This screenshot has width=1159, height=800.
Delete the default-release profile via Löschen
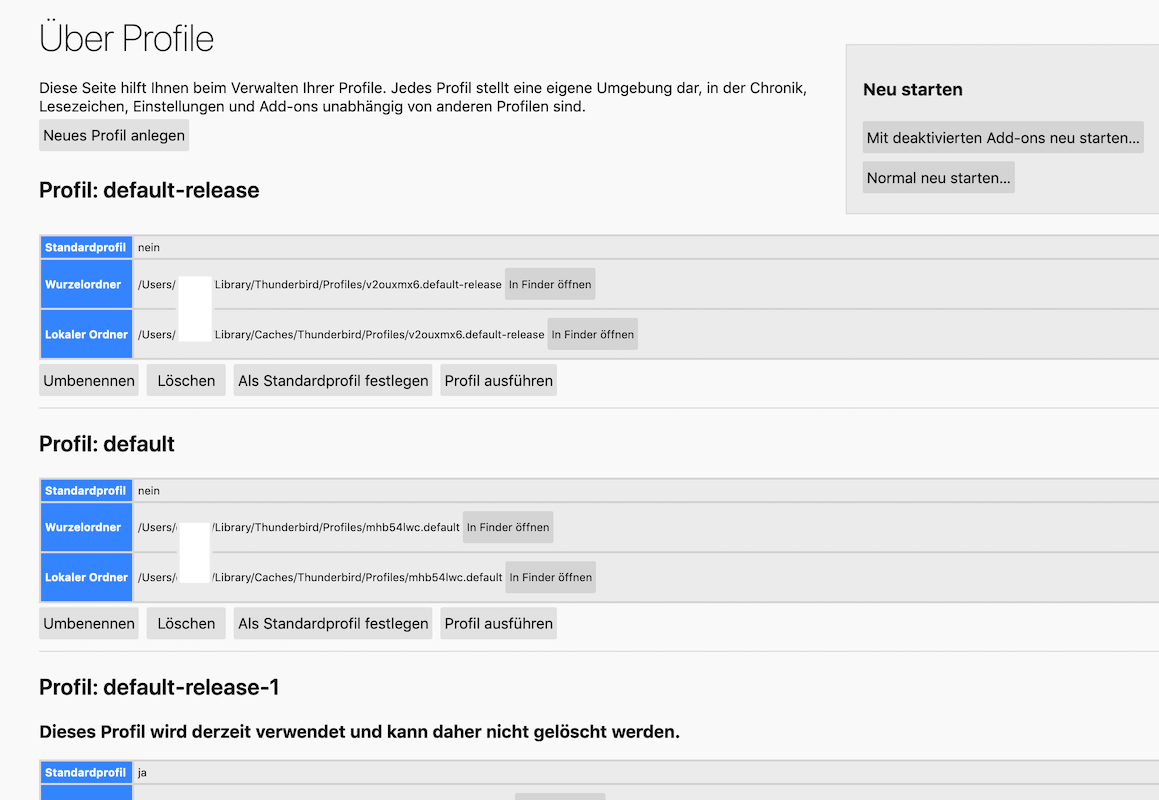(x=186, y=381)
